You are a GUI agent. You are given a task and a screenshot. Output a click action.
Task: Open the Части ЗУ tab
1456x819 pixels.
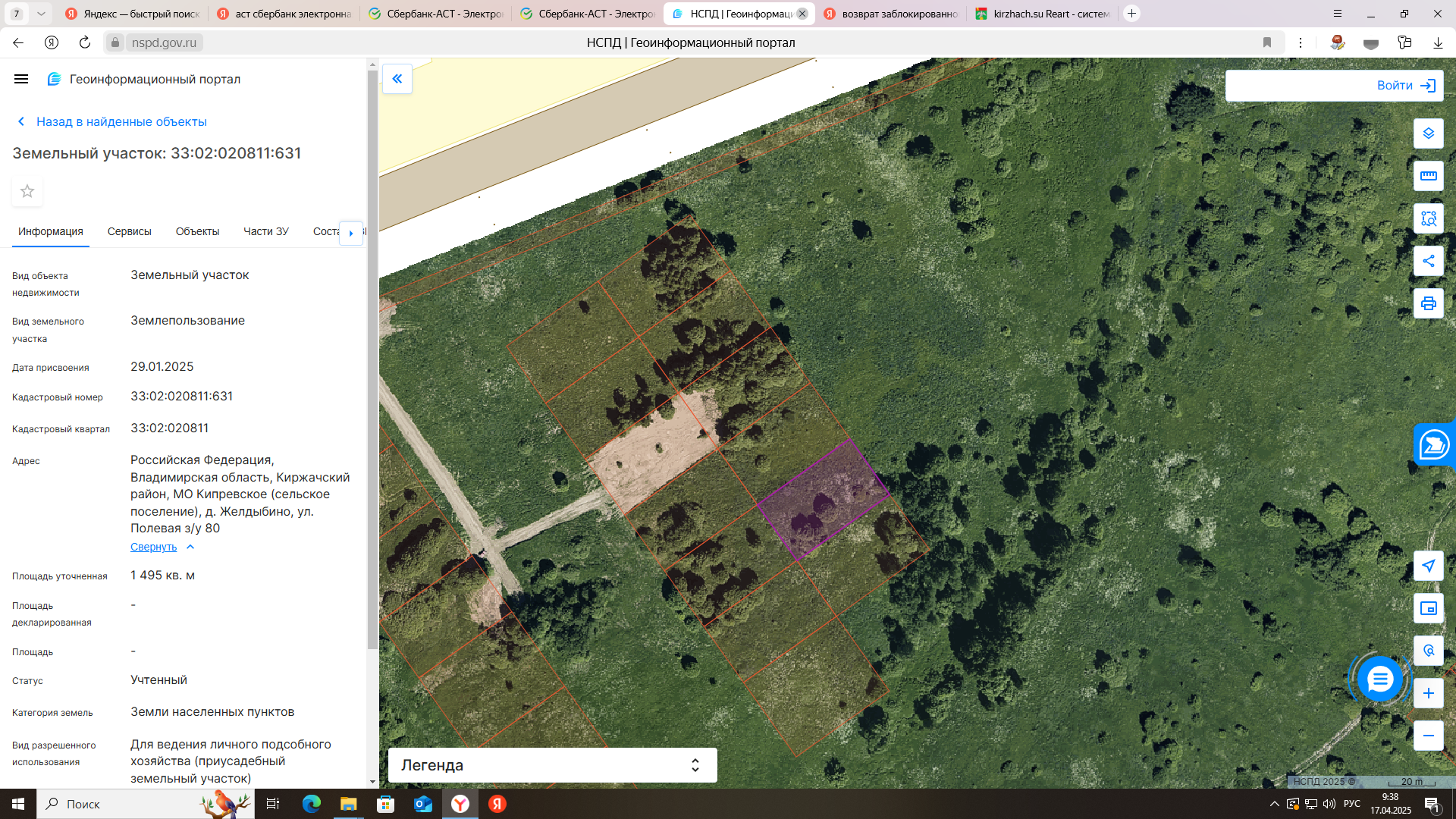265,231
